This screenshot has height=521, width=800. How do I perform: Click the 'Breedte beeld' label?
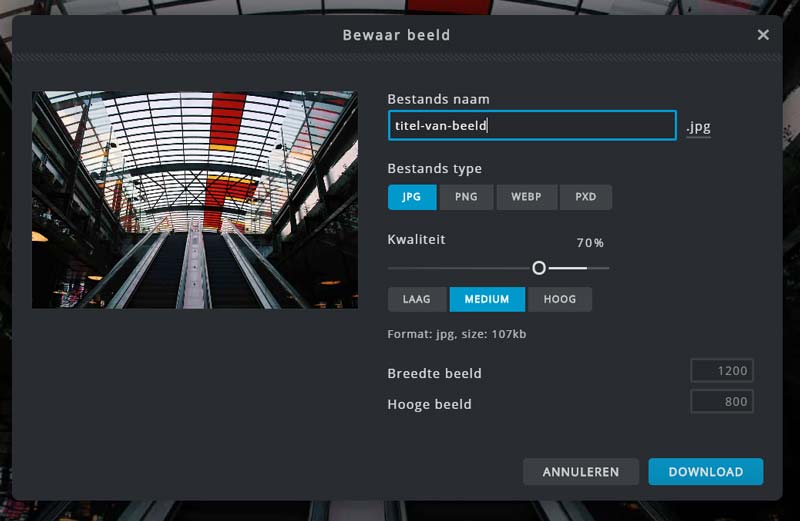[x=434, y=374]
